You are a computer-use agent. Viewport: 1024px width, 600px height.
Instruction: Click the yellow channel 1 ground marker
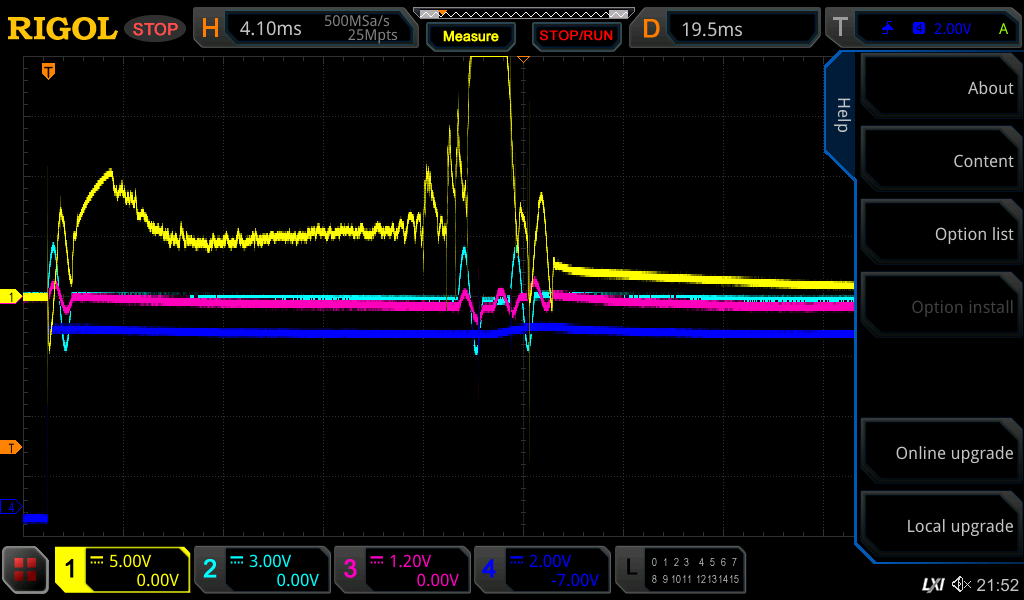coord(11,297)
